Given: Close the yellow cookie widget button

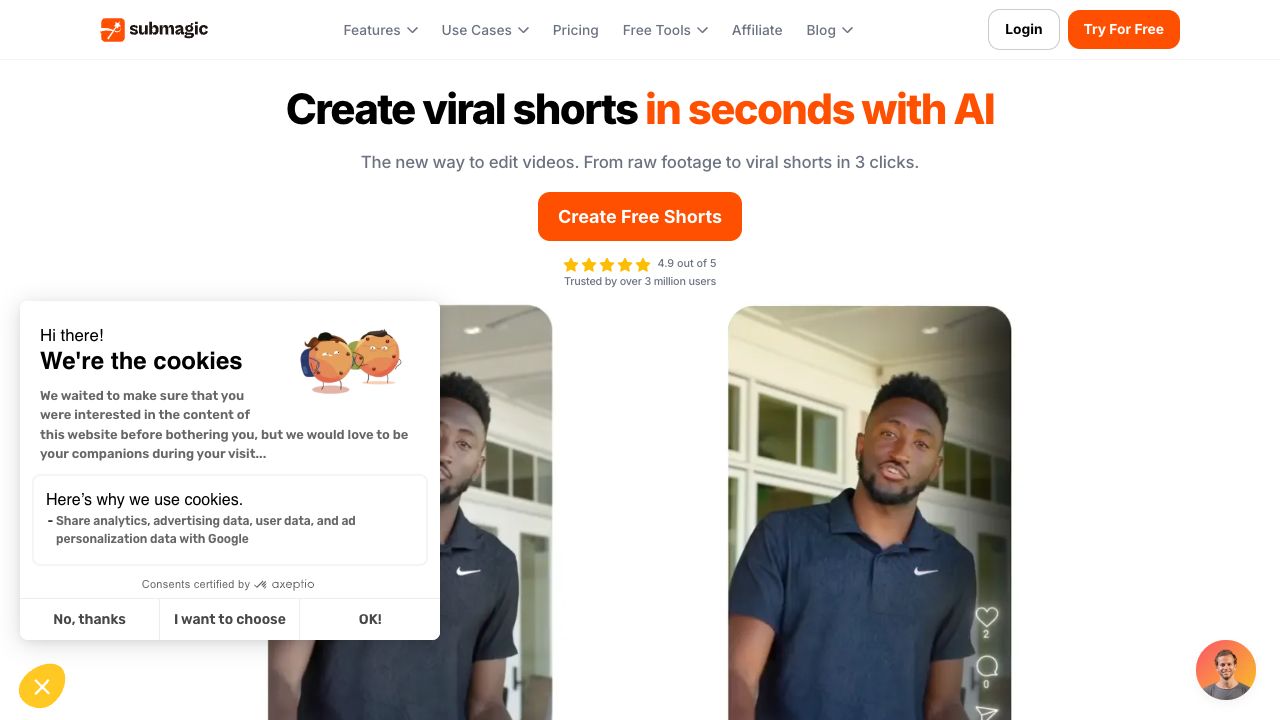Looking at the screenshot, I should click(x=42, y=686).
